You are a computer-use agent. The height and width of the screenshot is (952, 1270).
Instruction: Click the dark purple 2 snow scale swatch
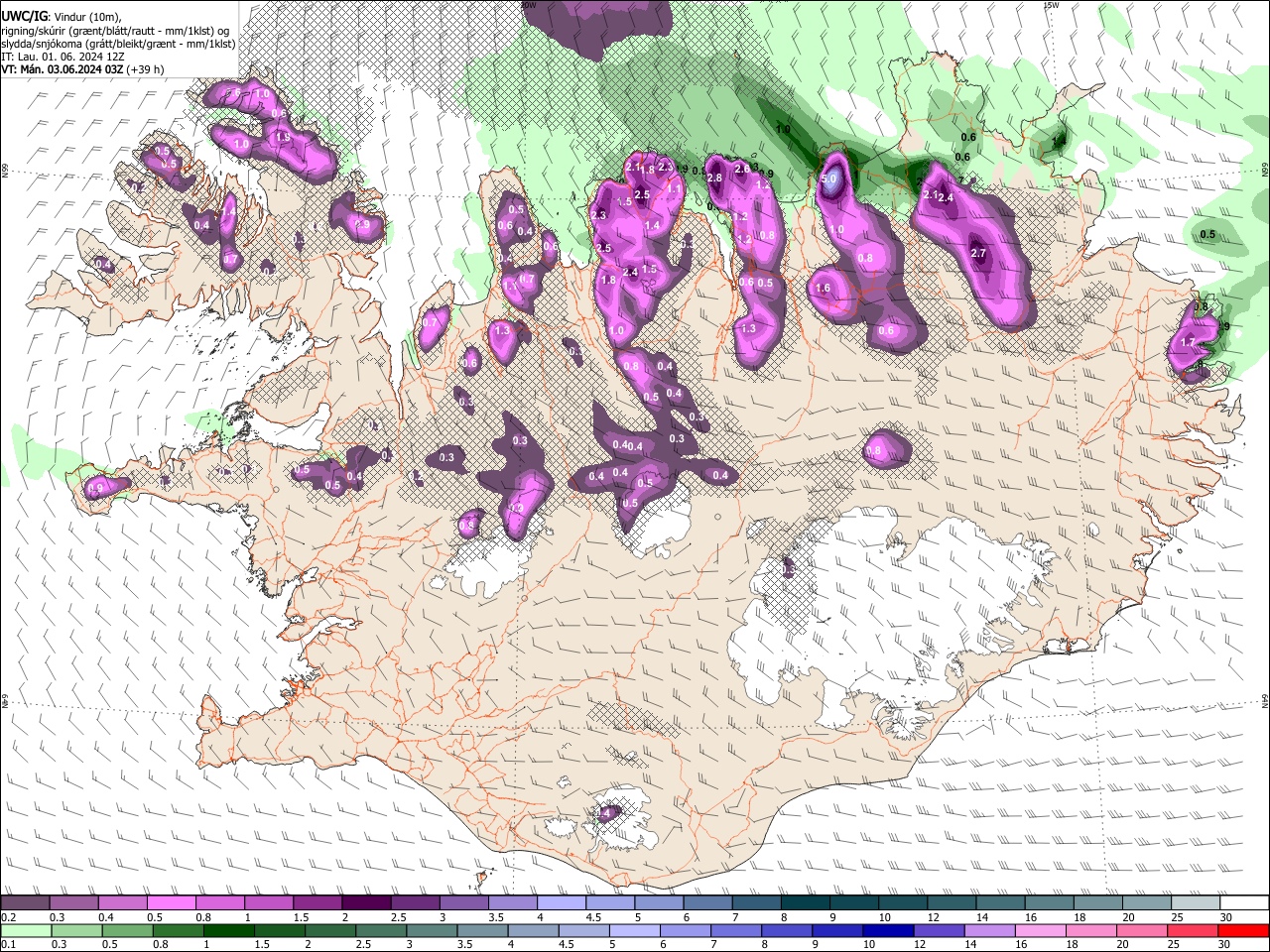tap(366, 903)
